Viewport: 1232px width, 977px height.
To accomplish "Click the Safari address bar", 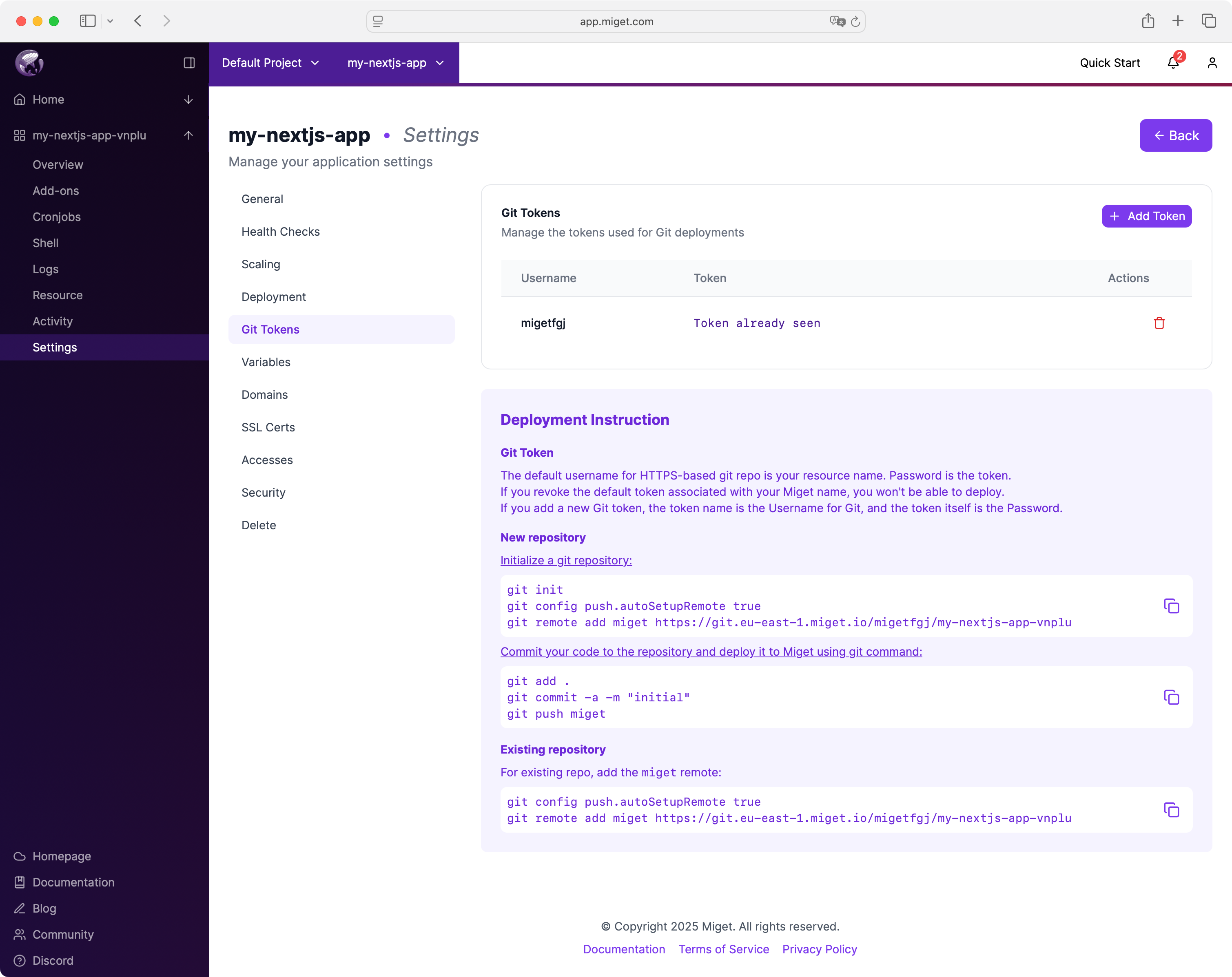I will [x=616, y=22].
